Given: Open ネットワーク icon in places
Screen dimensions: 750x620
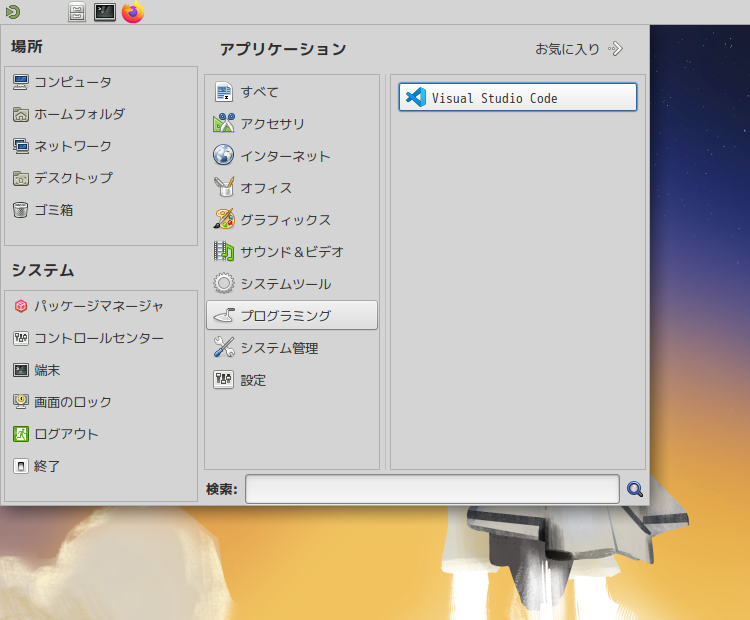Looking at the screenshot, I should pyautogui.click(x=21, y=146).
